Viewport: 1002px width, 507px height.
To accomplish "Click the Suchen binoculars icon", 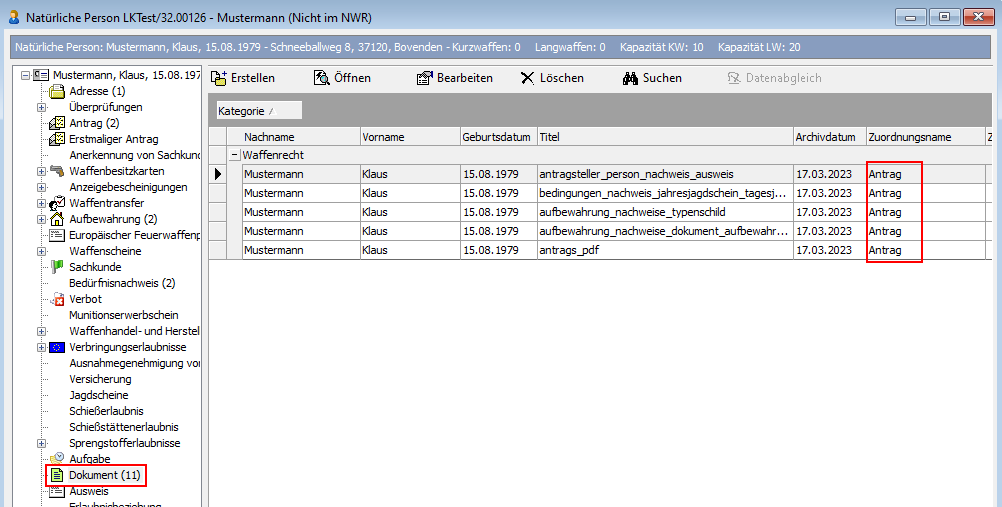I will (630, 78).
